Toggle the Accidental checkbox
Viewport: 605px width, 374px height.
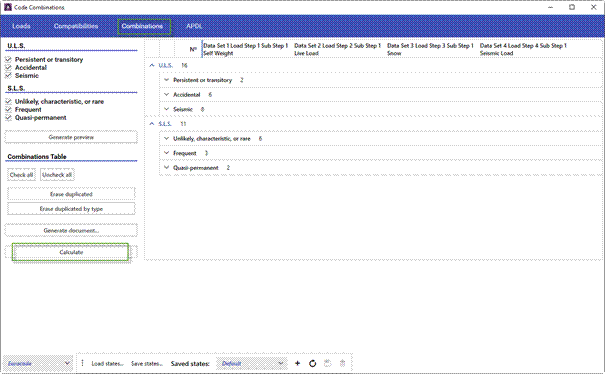click(x=8, y=68)
